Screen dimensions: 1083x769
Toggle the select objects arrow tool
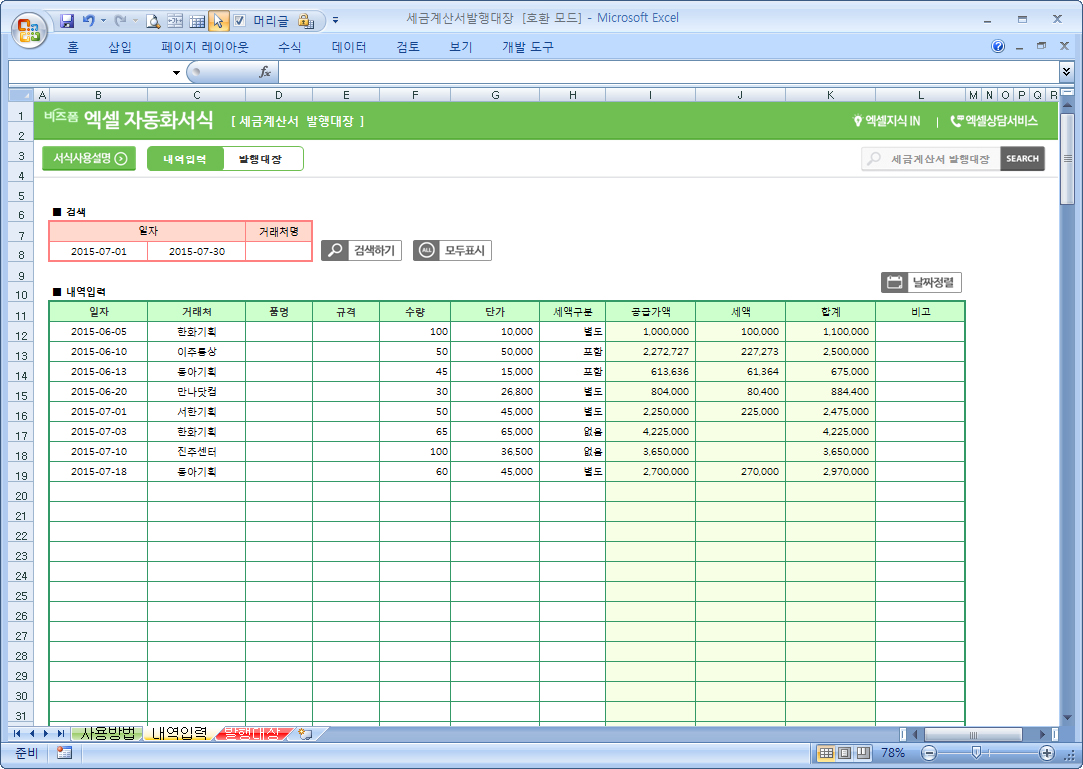point(219,20)
